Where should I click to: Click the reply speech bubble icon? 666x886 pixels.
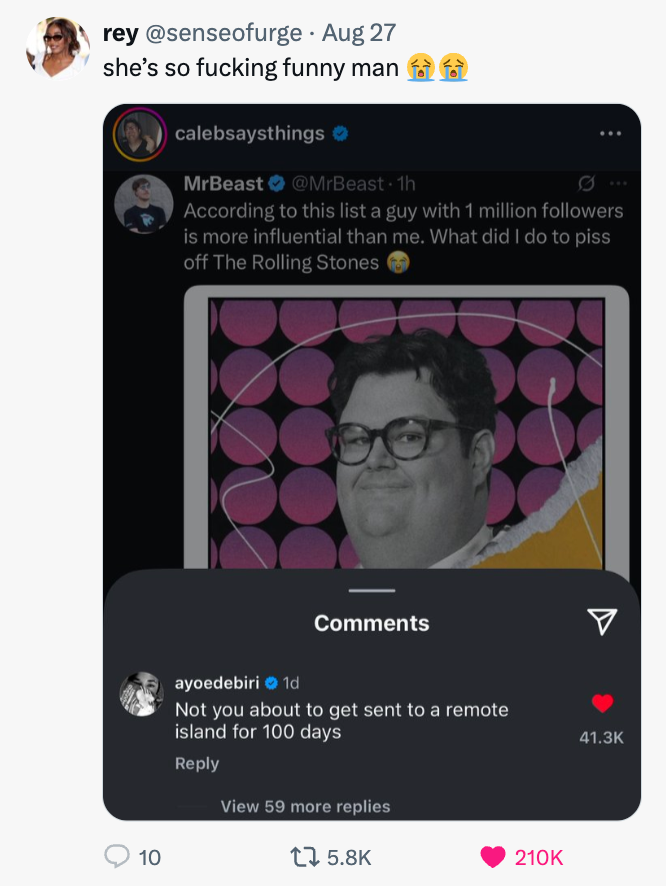tap(118, 857)
